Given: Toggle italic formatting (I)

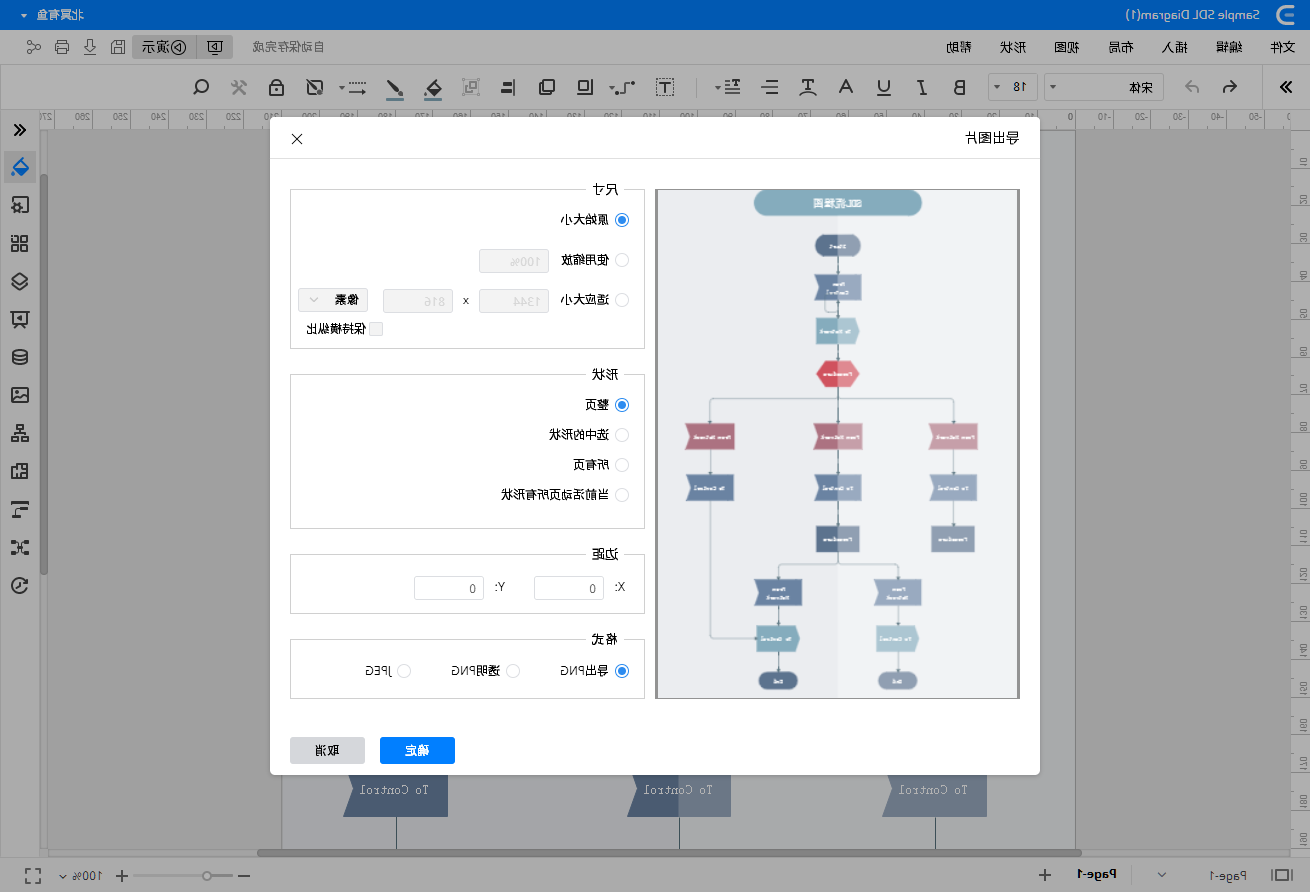Looking at the screenshot, I should pos(922,87).
